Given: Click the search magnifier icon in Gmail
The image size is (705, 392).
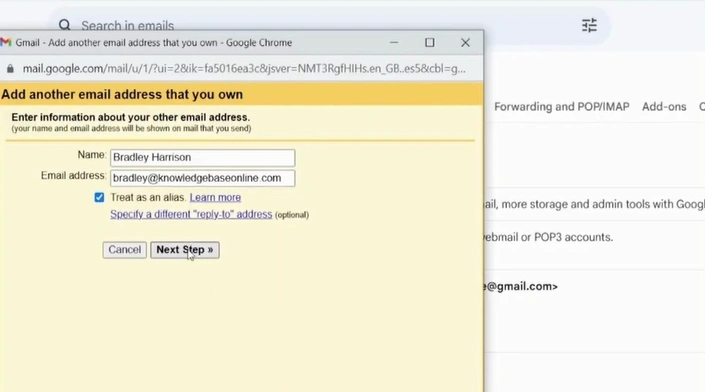Looking at the screenshot, I should point(65,25).
